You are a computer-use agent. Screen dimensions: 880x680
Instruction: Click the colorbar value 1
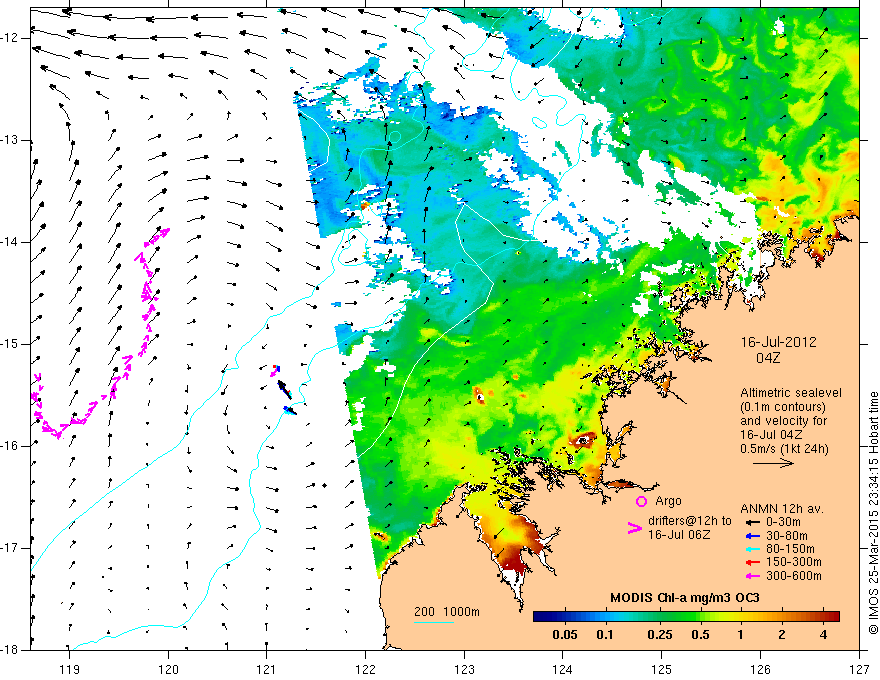point(740,635)
